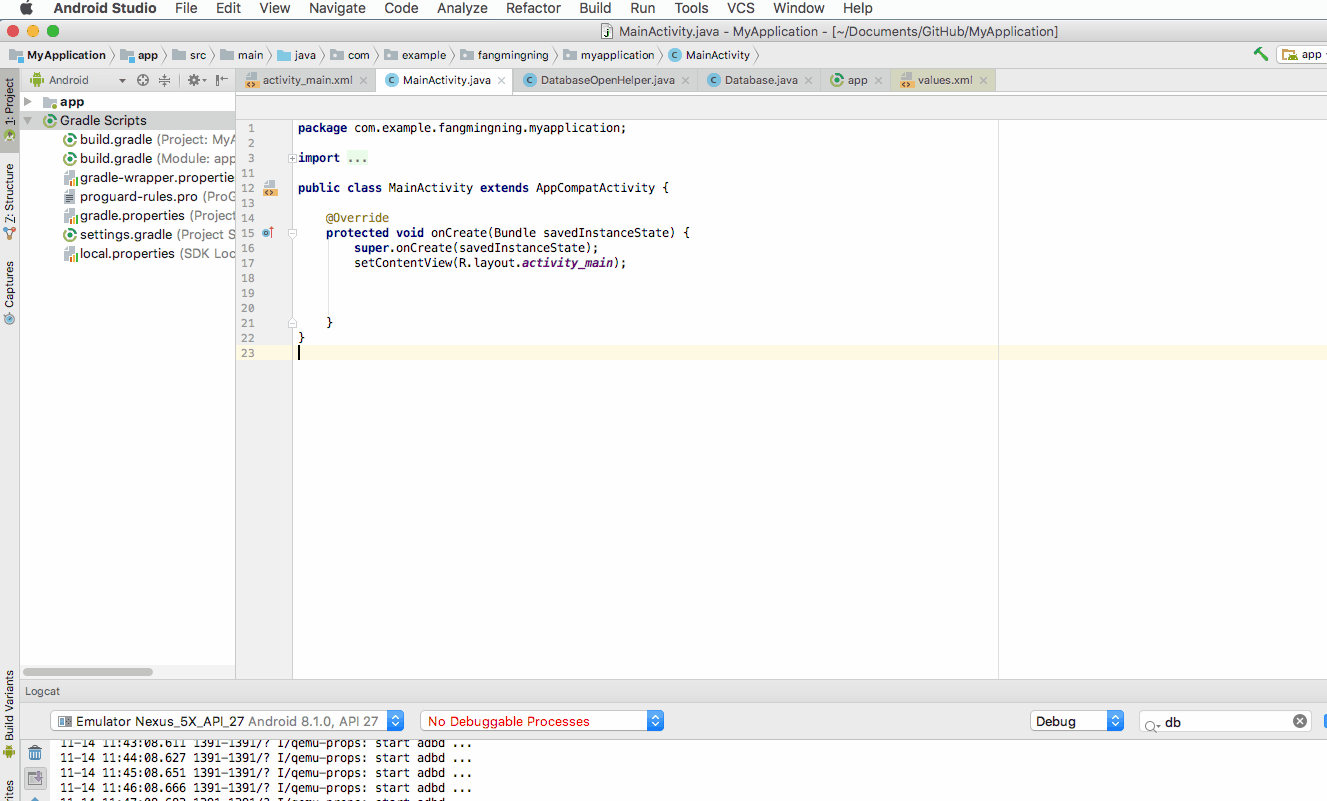Screen dimensions: 1327x801
Task: Click the settings gear in the Project panel
Action: [x=194, y=79]
